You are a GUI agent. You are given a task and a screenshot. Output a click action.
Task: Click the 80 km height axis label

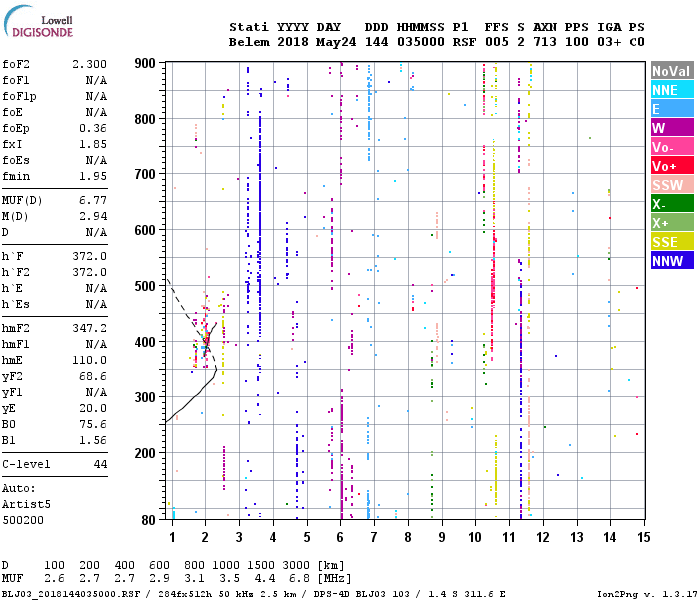point(148,520)
